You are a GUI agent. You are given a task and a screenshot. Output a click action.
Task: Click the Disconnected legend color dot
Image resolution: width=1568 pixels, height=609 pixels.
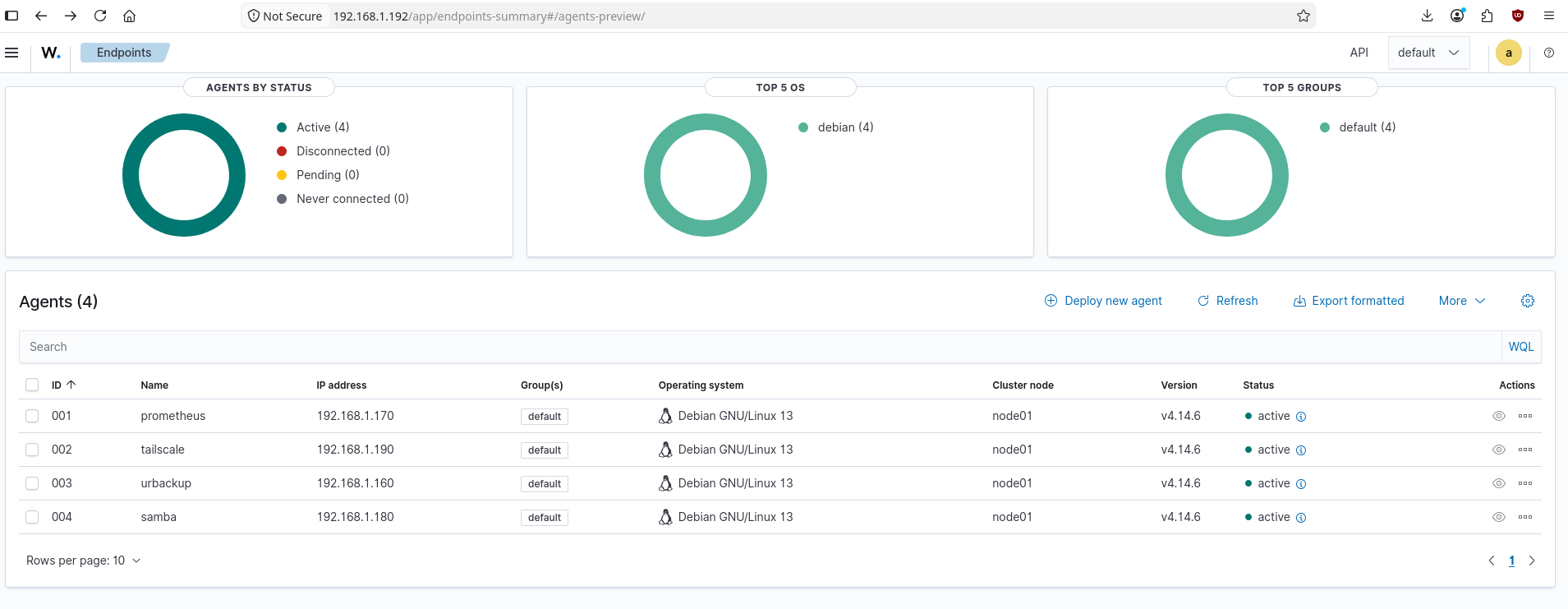282,151
